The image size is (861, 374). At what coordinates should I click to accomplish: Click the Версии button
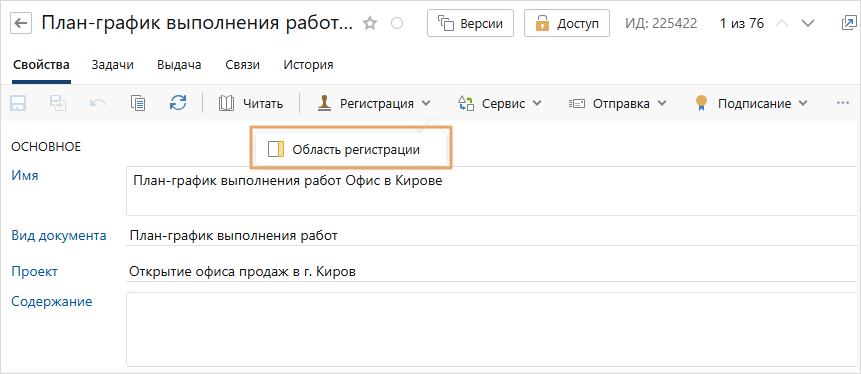(471, 24)
